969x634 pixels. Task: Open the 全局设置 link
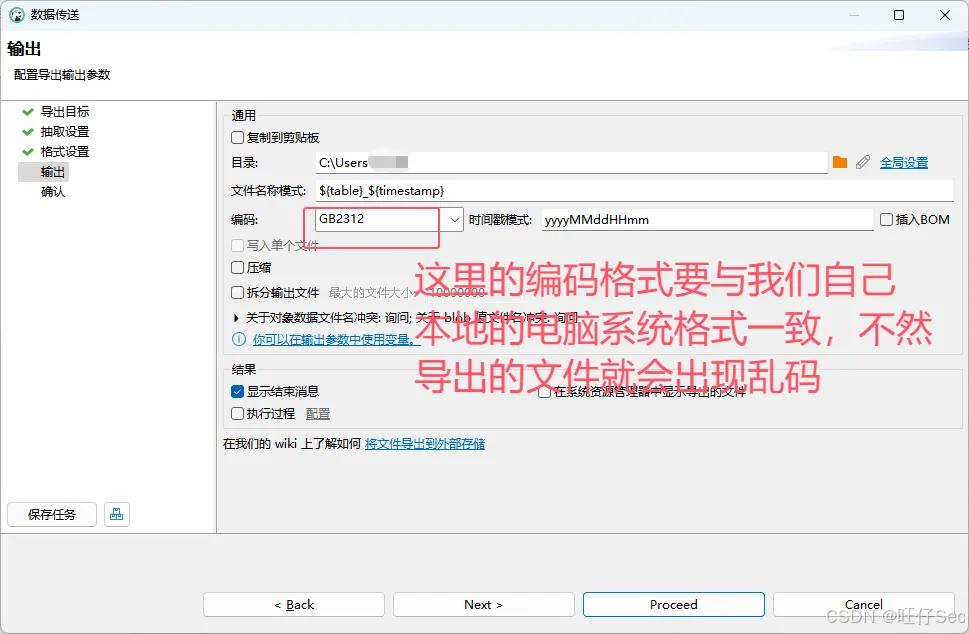tap(903, 163)
